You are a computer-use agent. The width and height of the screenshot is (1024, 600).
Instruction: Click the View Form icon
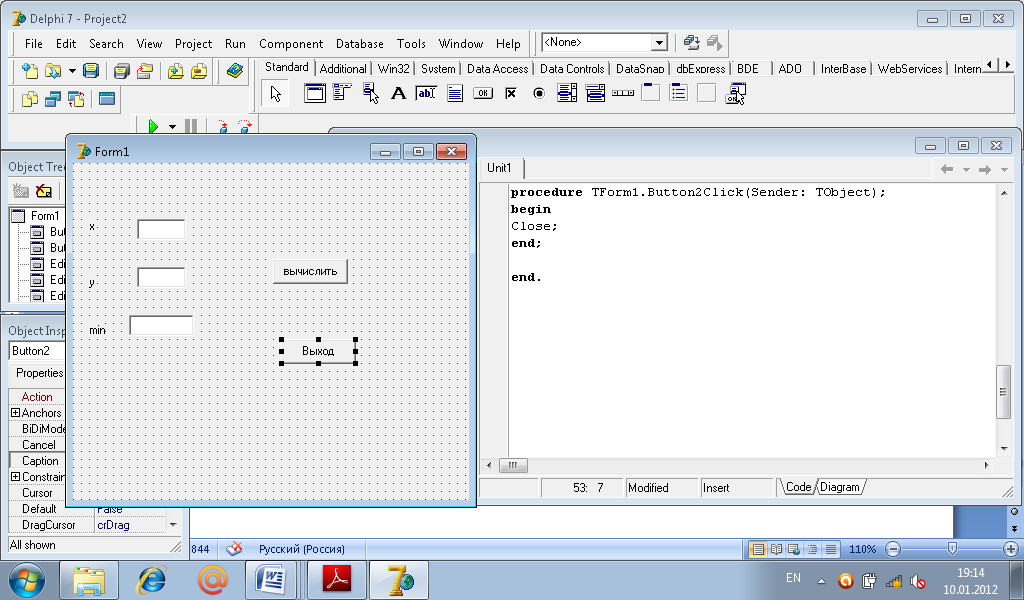click(53, 99)
